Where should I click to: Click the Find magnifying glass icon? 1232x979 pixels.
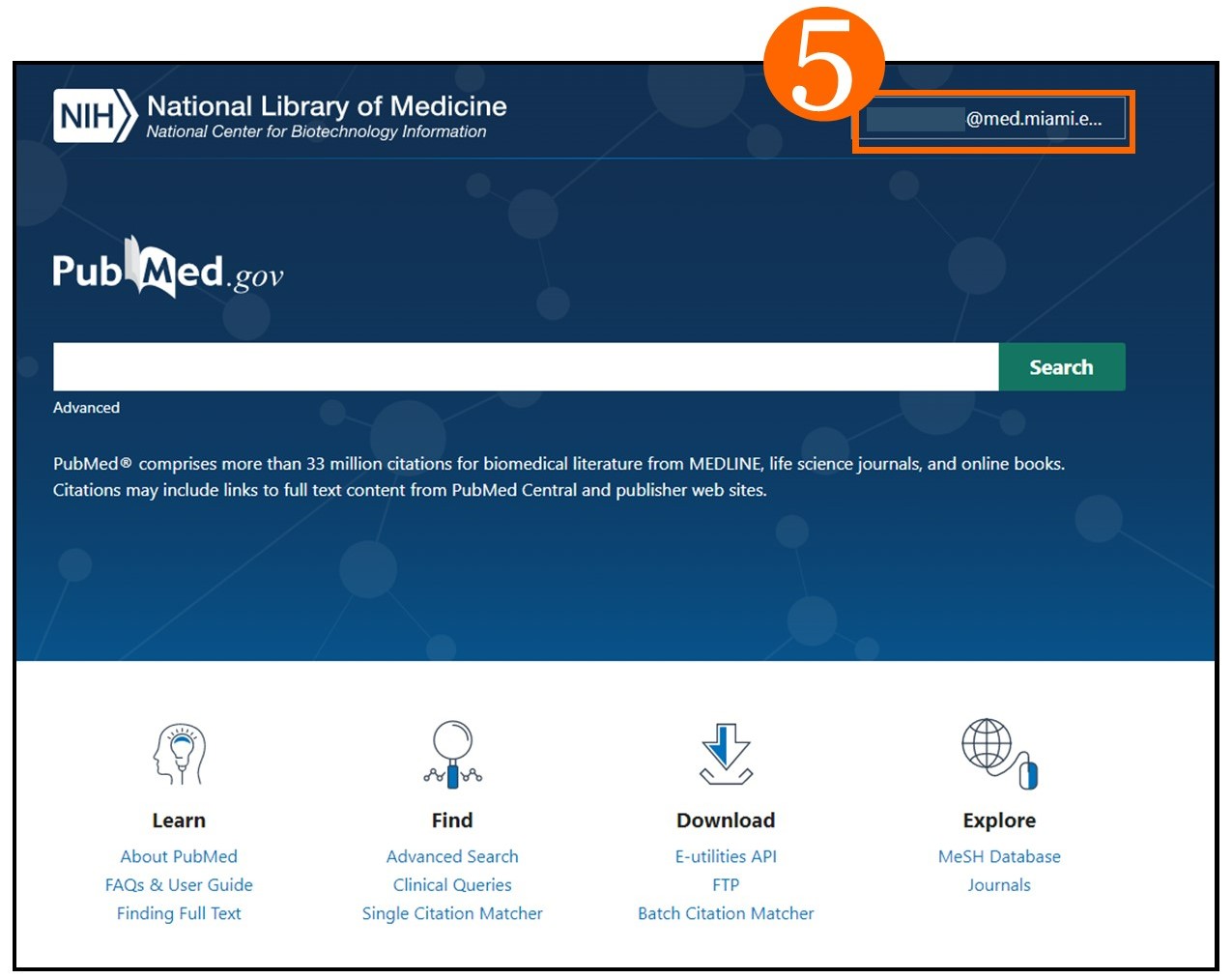[x=451, y=757]
